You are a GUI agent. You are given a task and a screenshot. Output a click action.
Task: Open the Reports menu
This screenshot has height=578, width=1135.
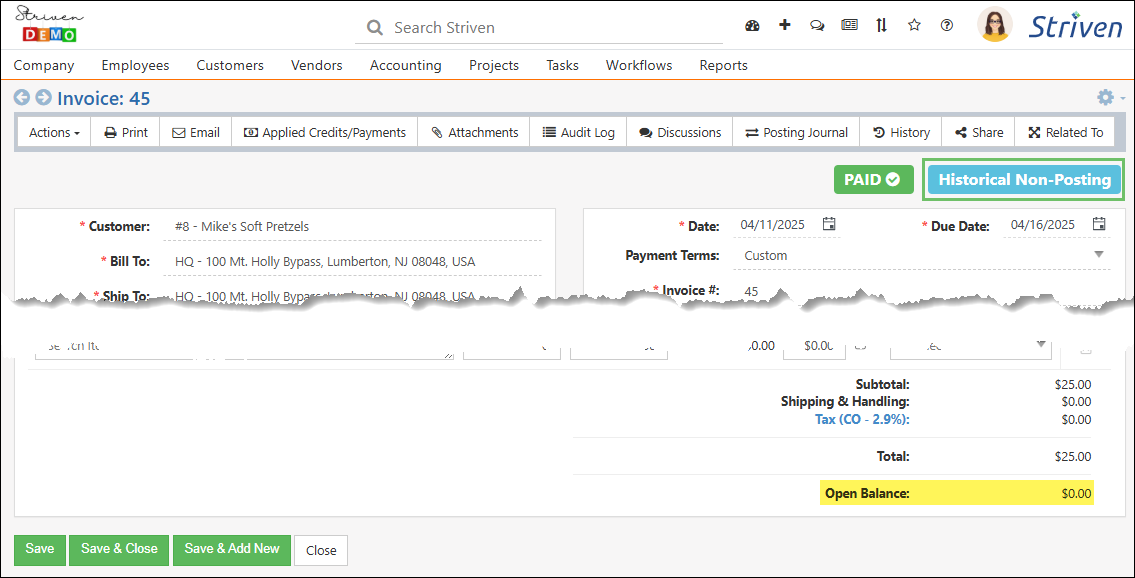click(x=723, y=65)
